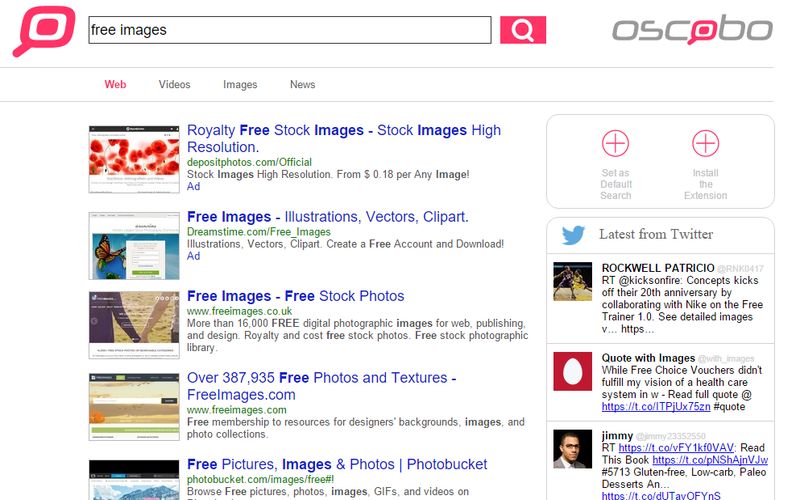Click the Twitter bird icon

coord(573,235)
